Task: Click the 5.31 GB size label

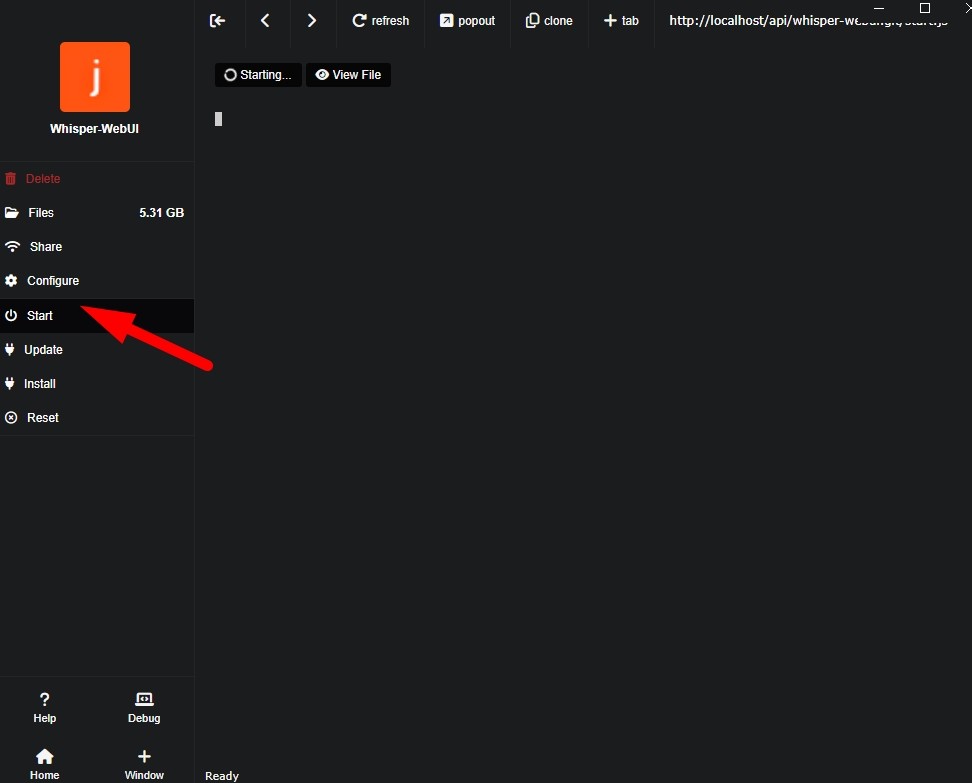Action: click(x=161, y=213)
